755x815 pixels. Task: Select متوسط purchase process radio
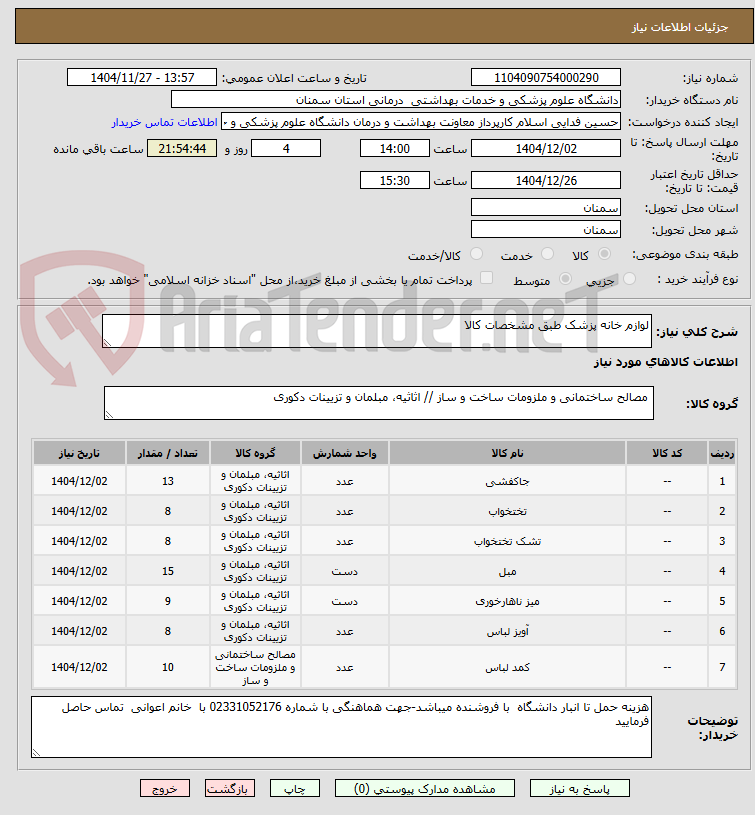click(565, 279)
